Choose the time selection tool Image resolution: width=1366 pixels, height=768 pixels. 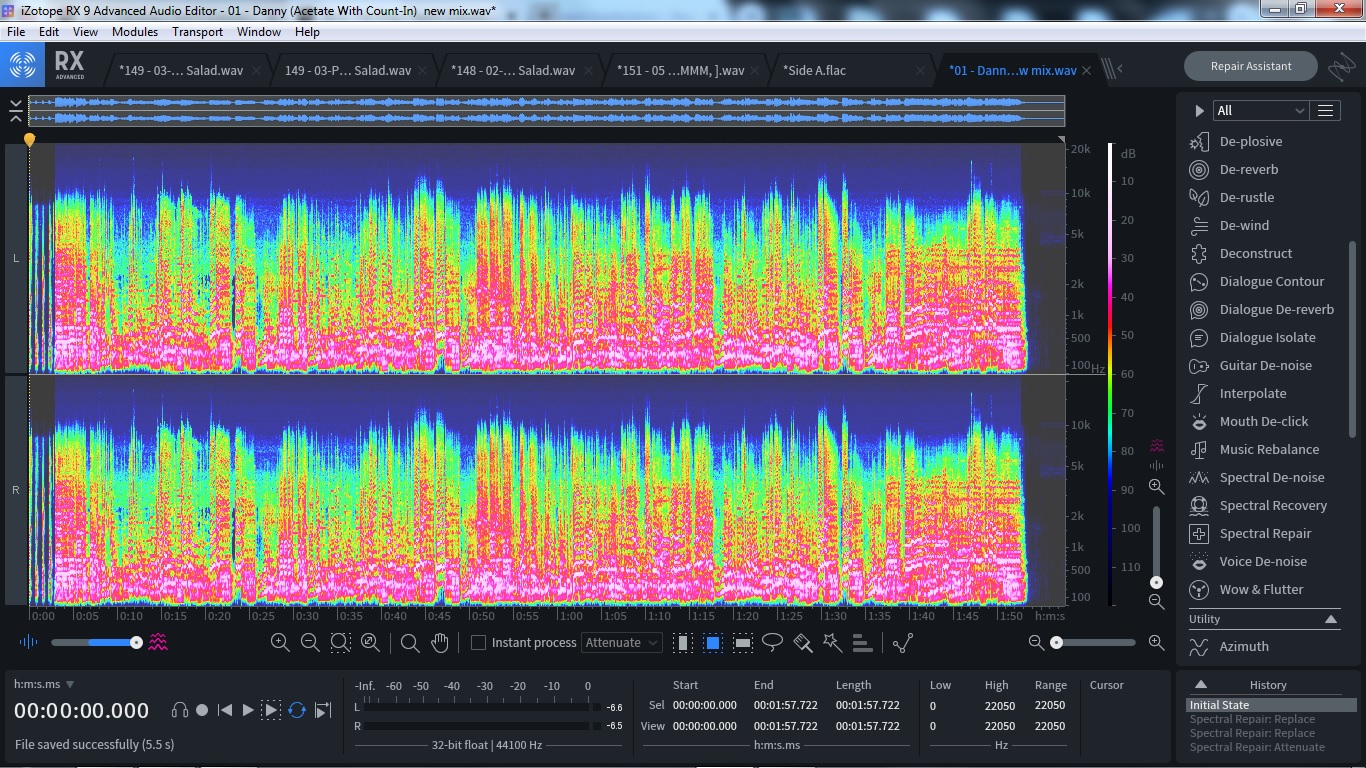[x=683, y=643]
